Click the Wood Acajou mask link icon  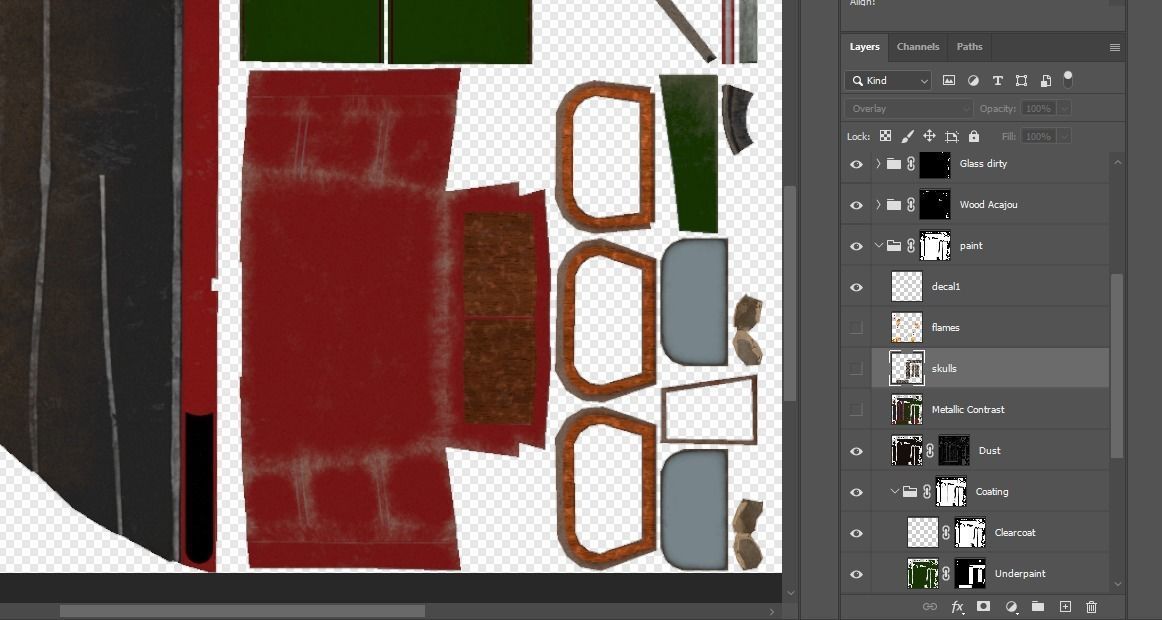[x=911, y=204]
